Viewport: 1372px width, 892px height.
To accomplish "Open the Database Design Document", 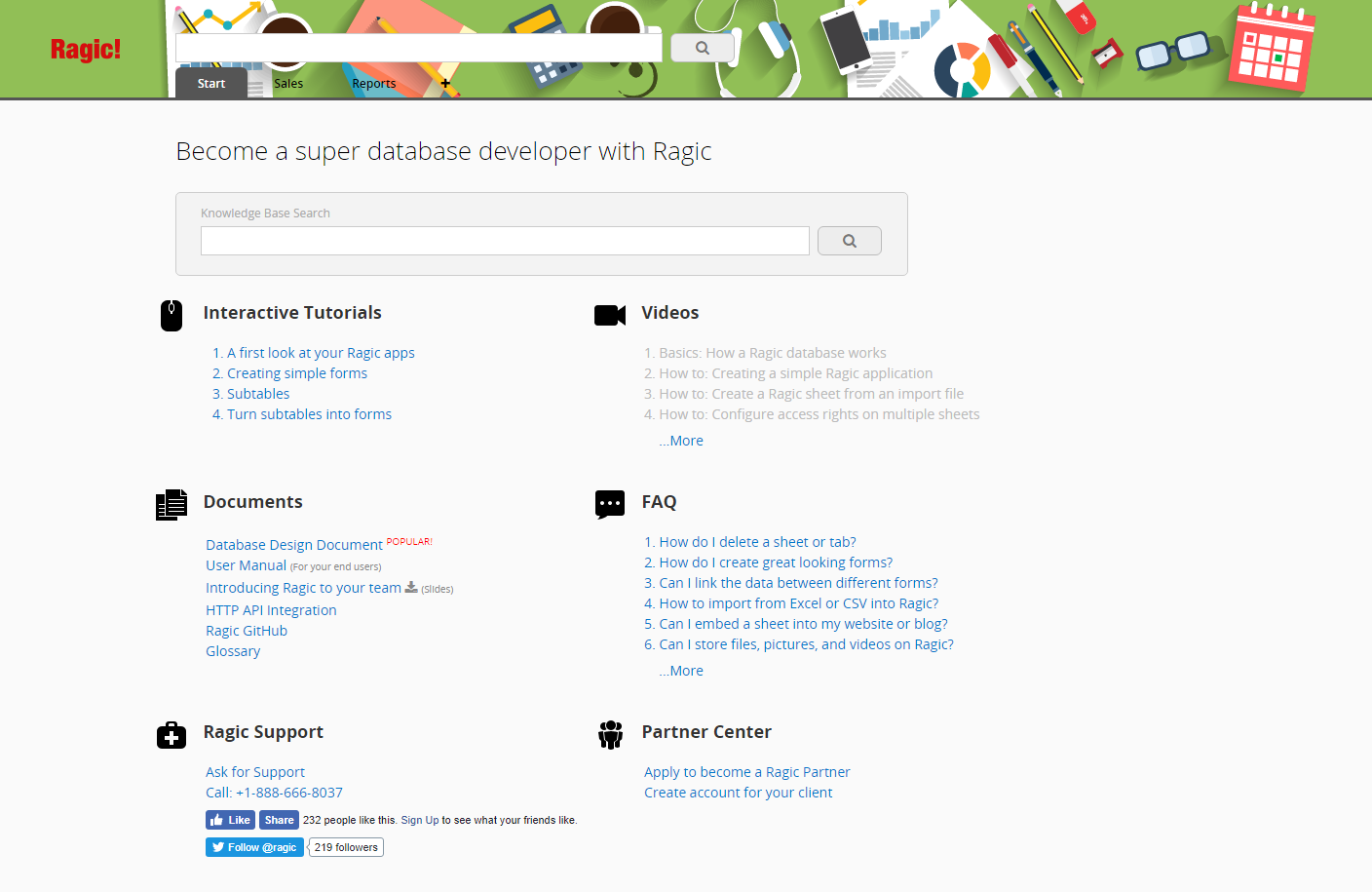I will coord(294,545).
